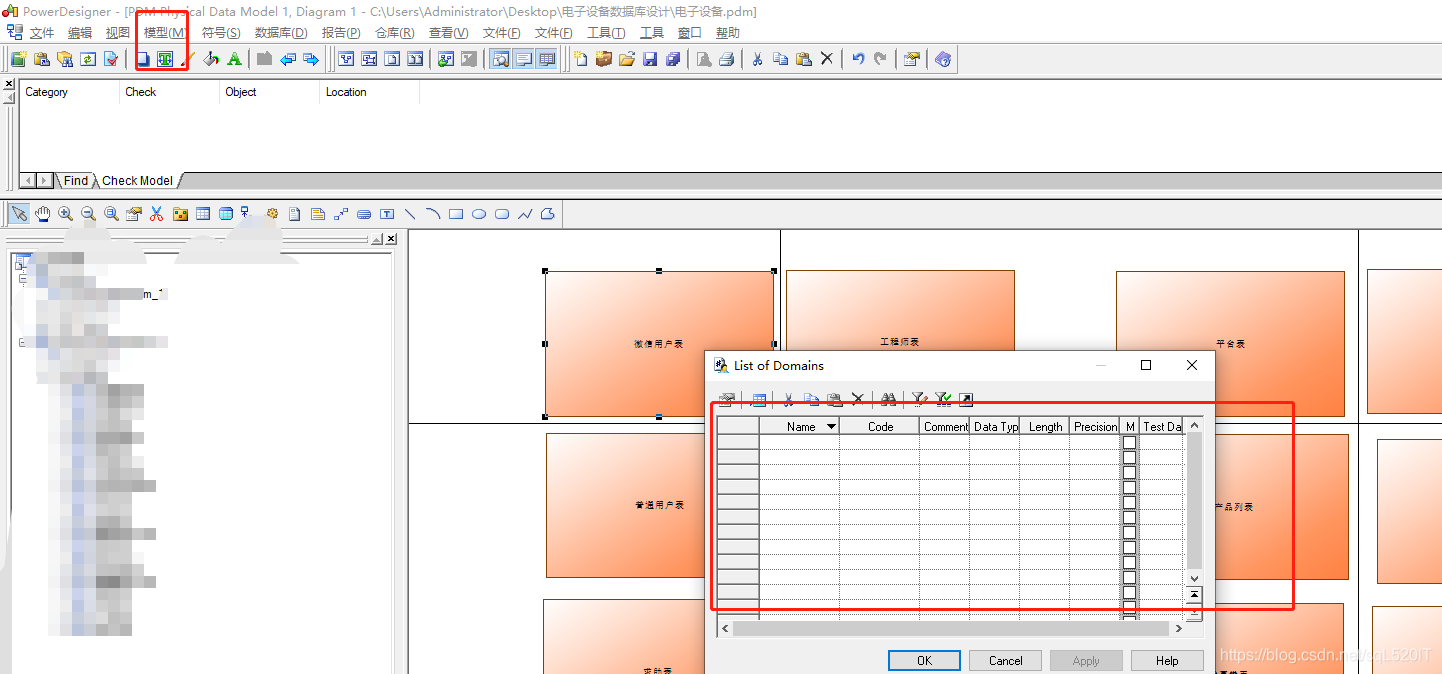The height and width of the screenshot is (674, 1442).
Task: Select the Pointer tool in the palette
Action: [x=19, y=214]
